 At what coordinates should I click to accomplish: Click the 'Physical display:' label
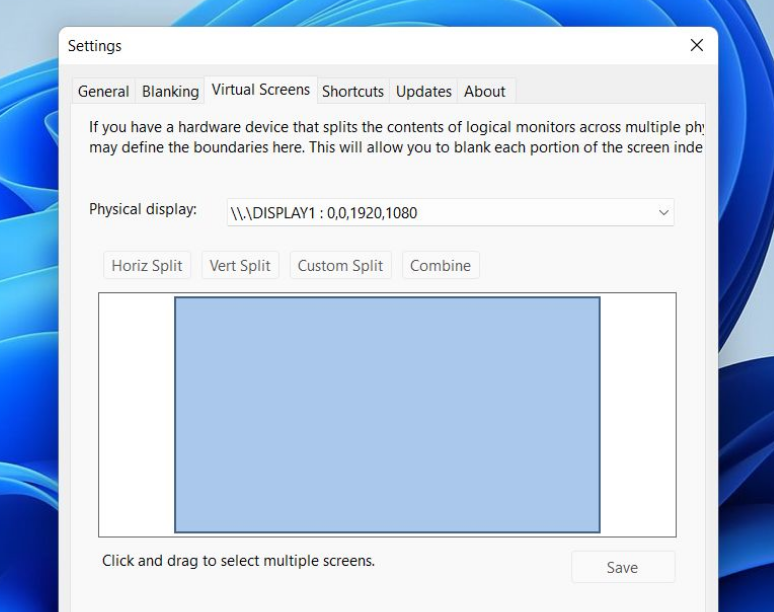coord(143,209)
